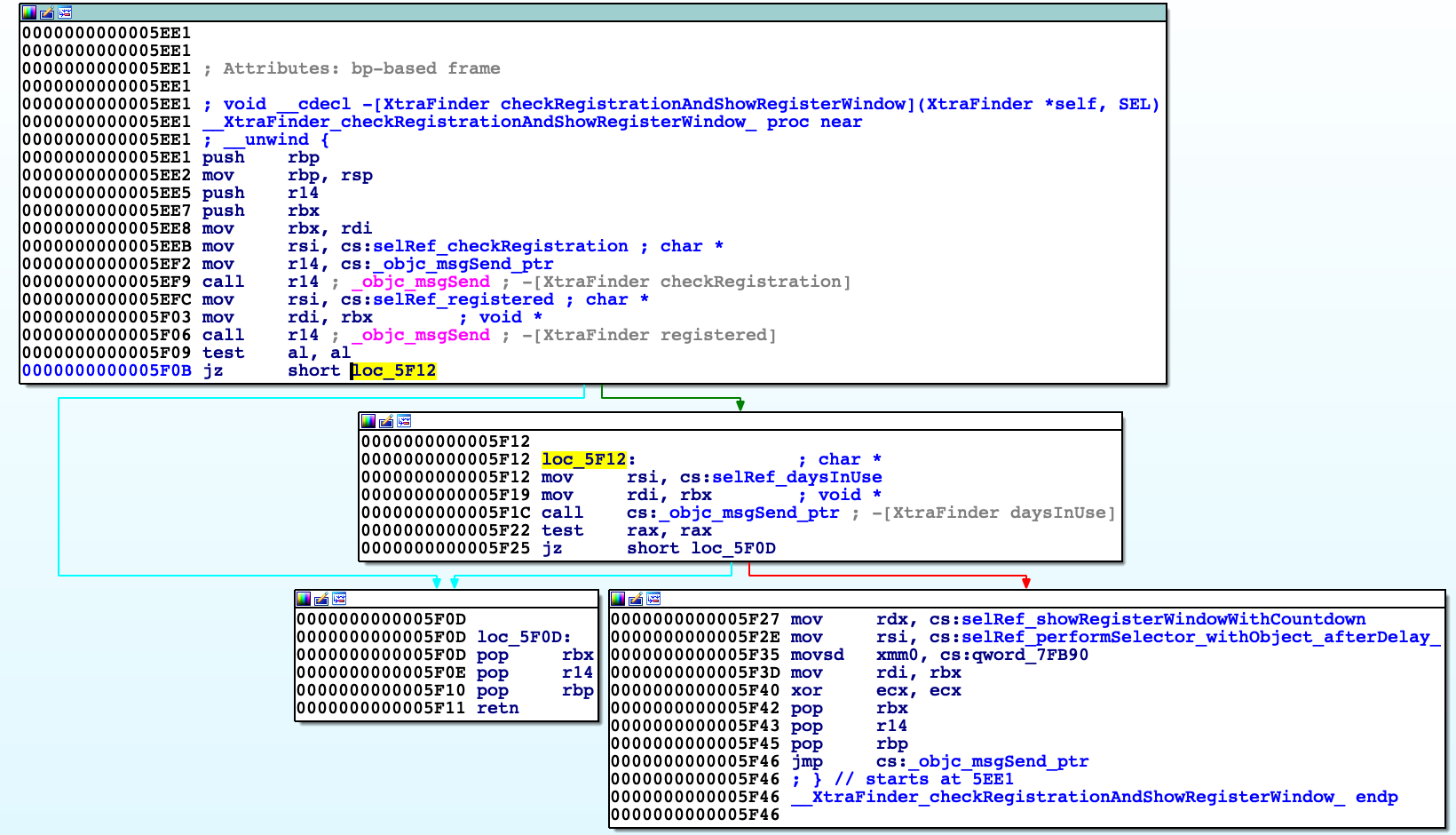This screenshot has width=1456, height=835.
Task: Click selRef_checkRegistration operand
Action: (500, 246)
